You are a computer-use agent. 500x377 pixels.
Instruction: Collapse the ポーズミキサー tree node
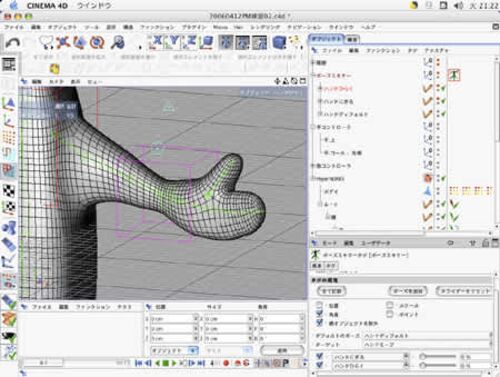pos(313,75)
